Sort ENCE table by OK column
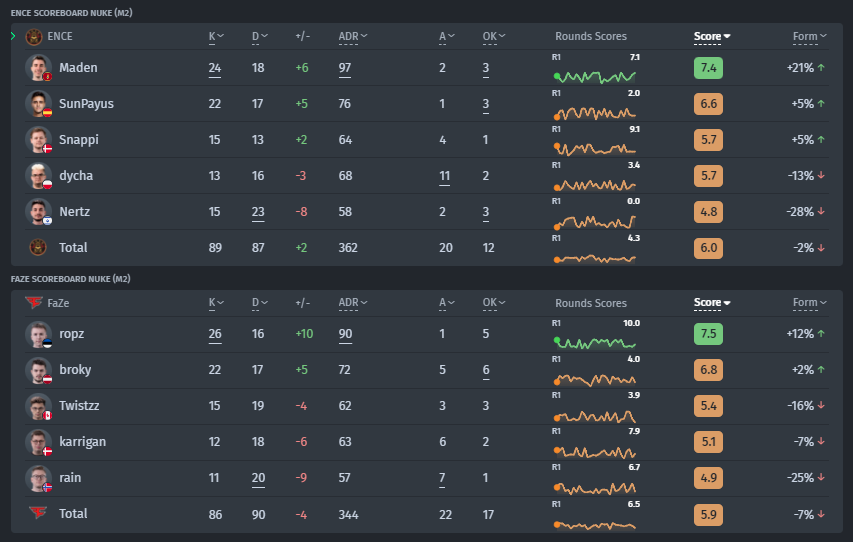 [x=493, y=36]
